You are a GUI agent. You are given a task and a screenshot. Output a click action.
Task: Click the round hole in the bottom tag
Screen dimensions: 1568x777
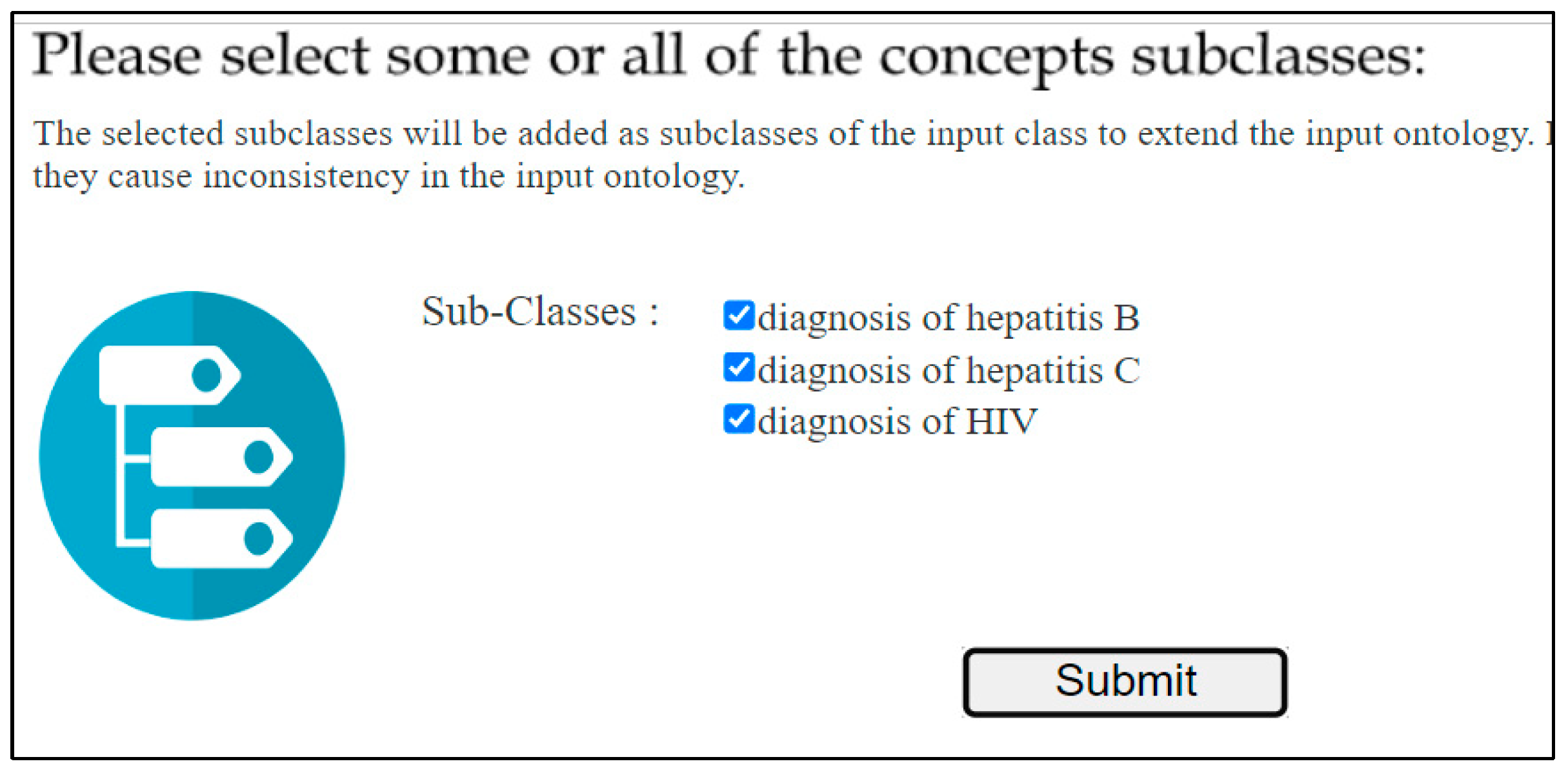[x=259, y=538]
